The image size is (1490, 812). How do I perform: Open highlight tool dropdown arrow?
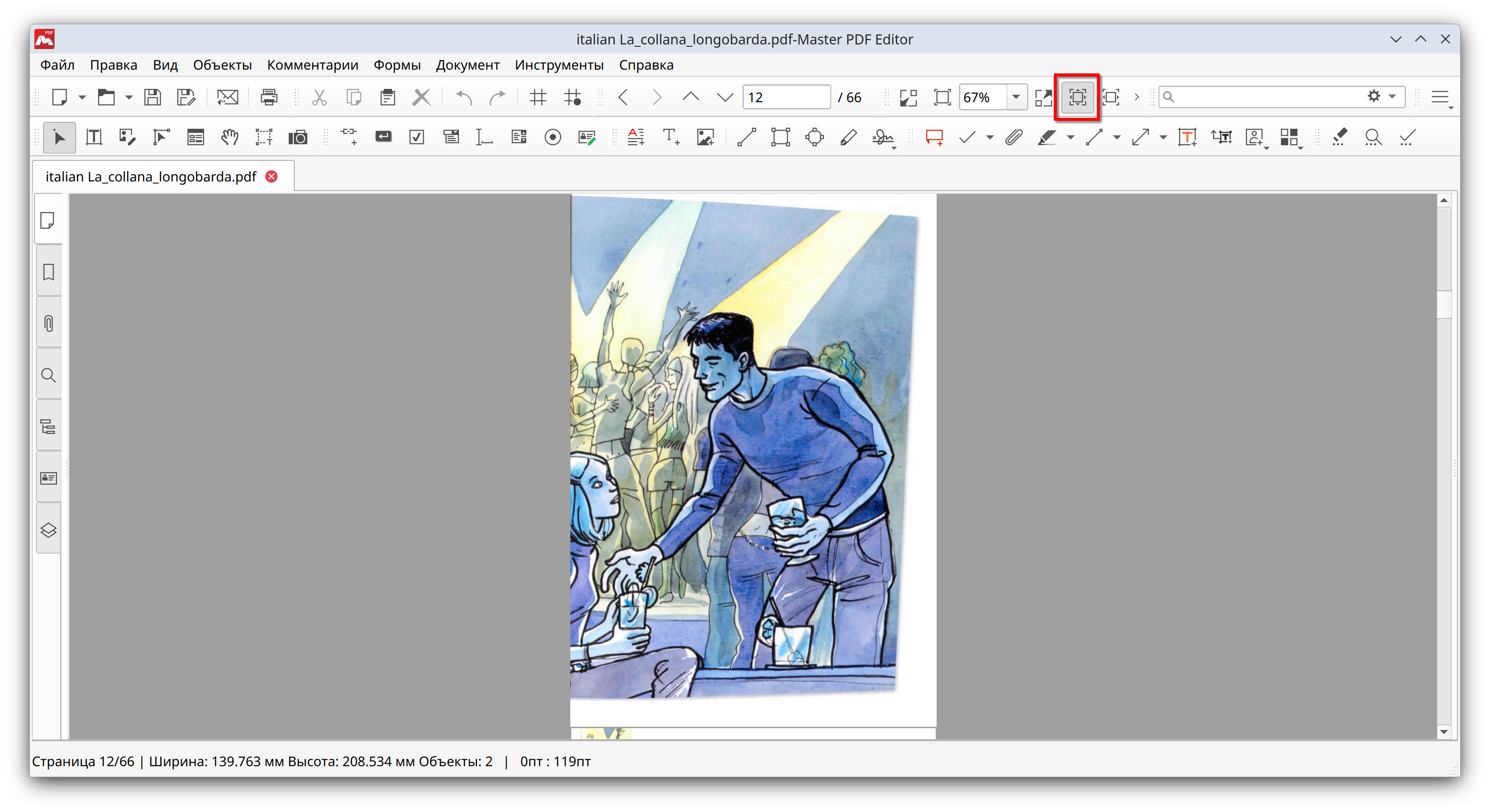pos(1071,137)
